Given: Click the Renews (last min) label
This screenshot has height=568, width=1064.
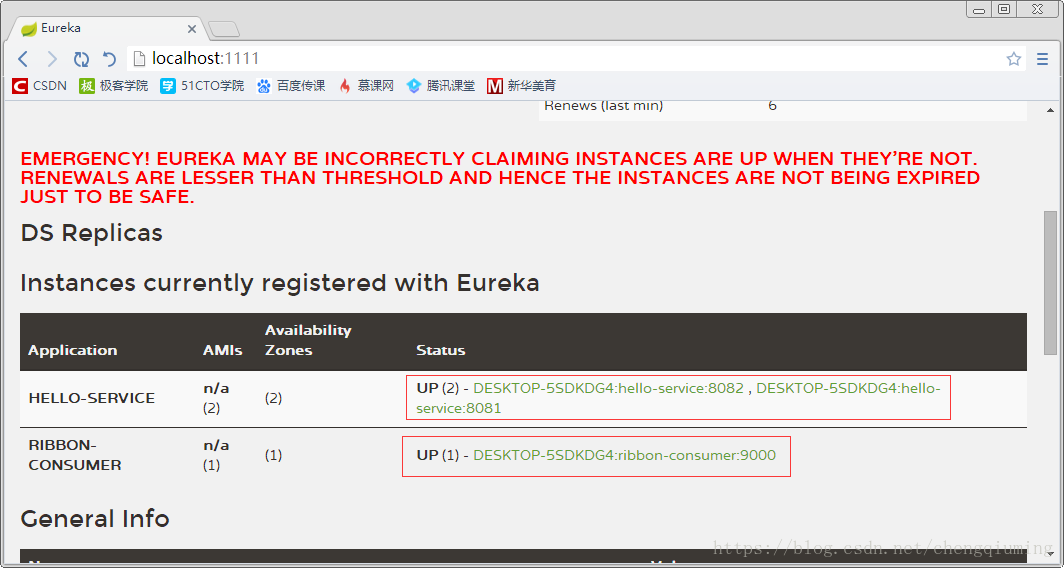Looking at the screenshot, I should click(603, 106).
